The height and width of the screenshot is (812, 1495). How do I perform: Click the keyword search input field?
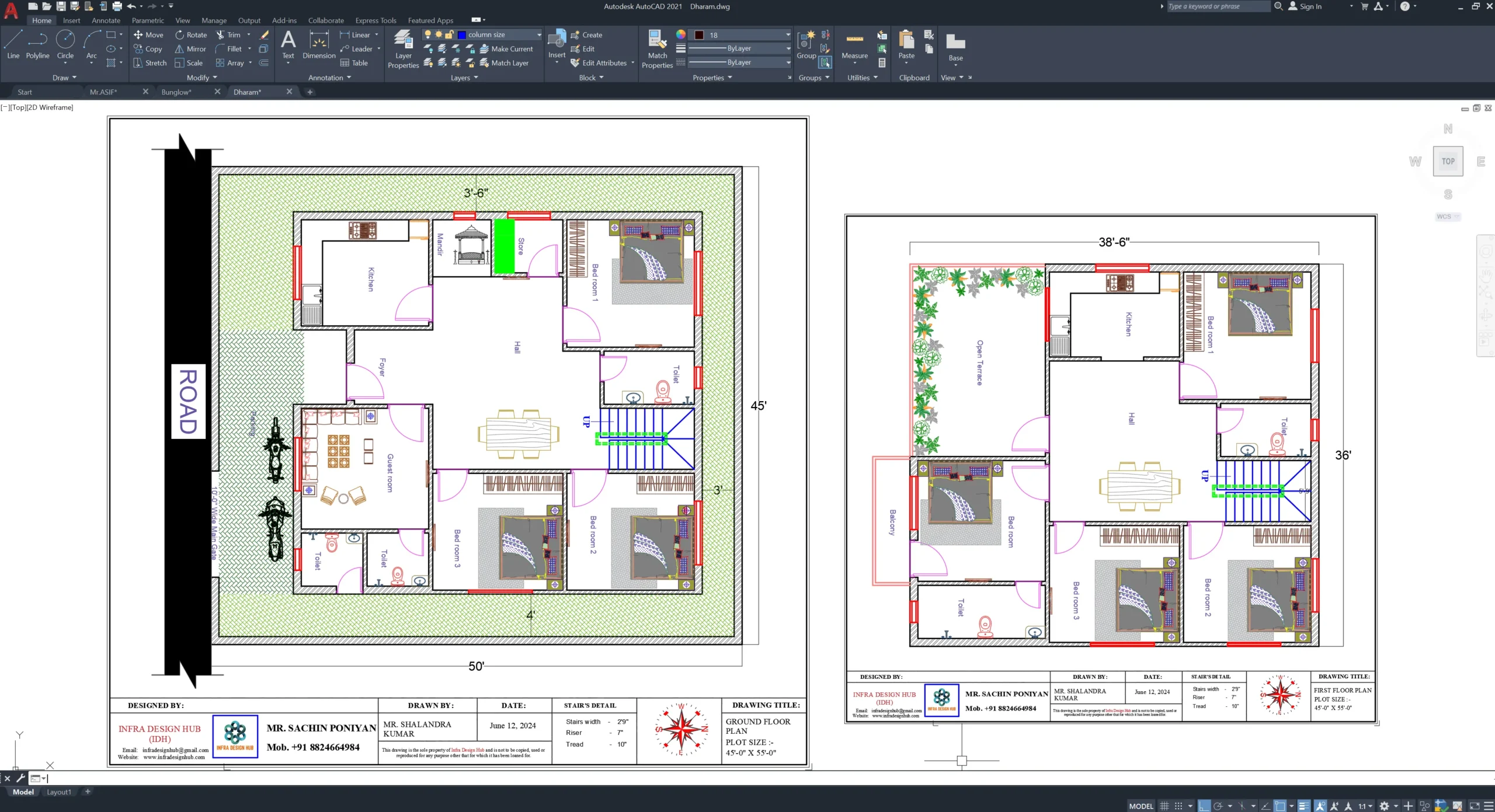tap(1218, 6)
